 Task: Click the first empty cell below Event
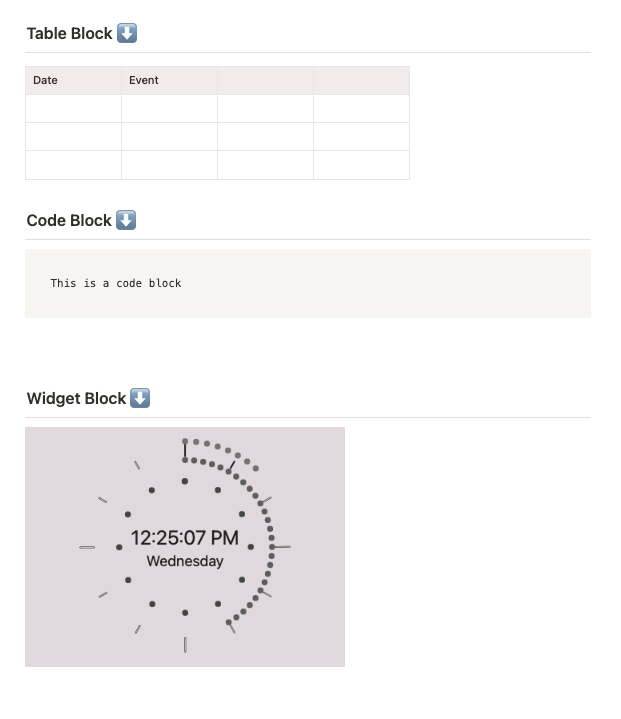(x=169, y=108)
